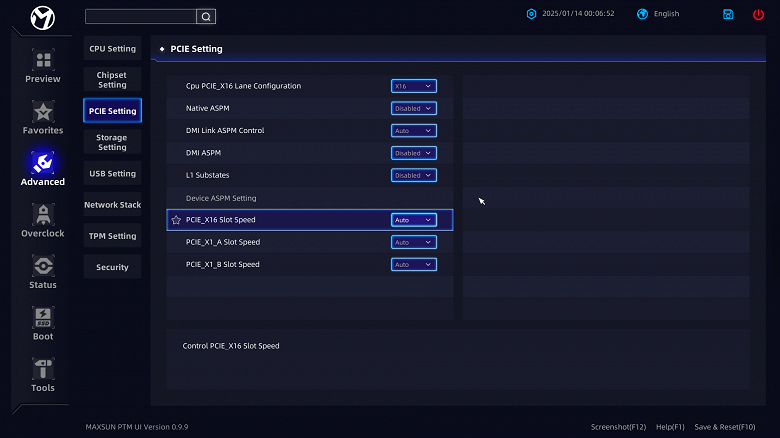Open the PCIE_X1_A Slot Speed dropdown
The height and width of the screenshot is (438, 780).
tap(413, 242)
